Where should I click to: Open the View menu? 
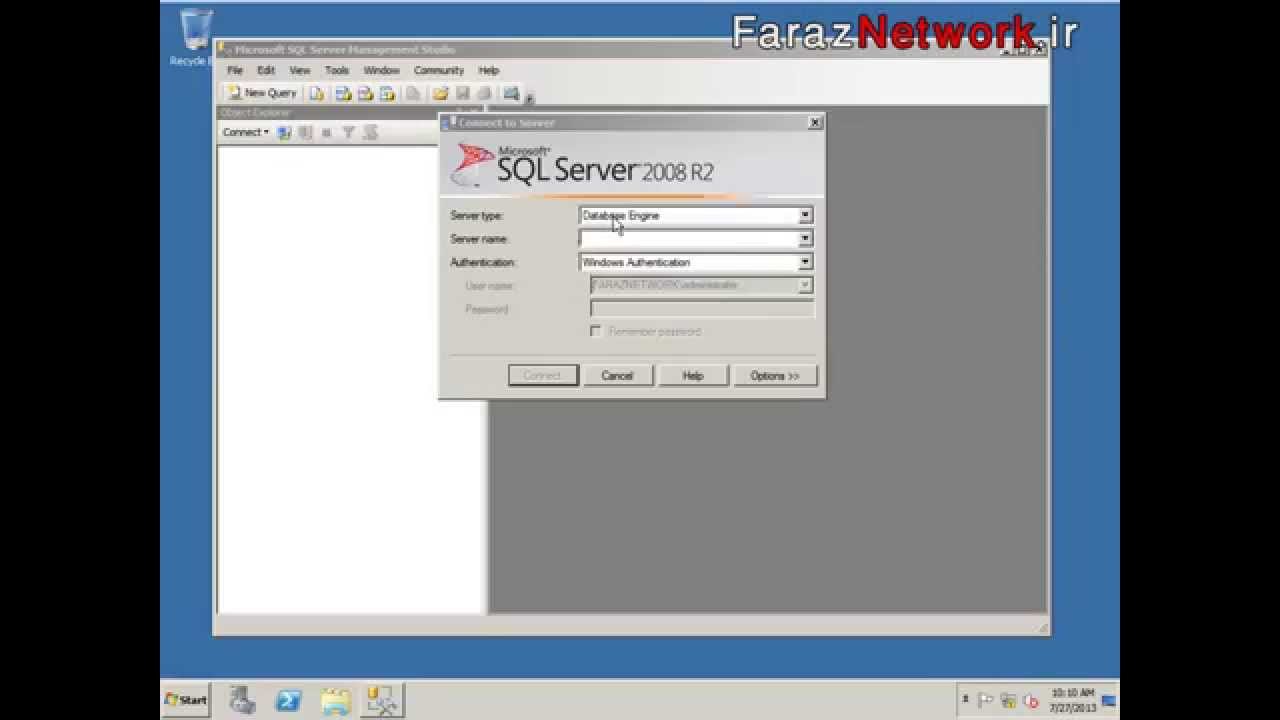pyautogui.click(x=300, y=71)
